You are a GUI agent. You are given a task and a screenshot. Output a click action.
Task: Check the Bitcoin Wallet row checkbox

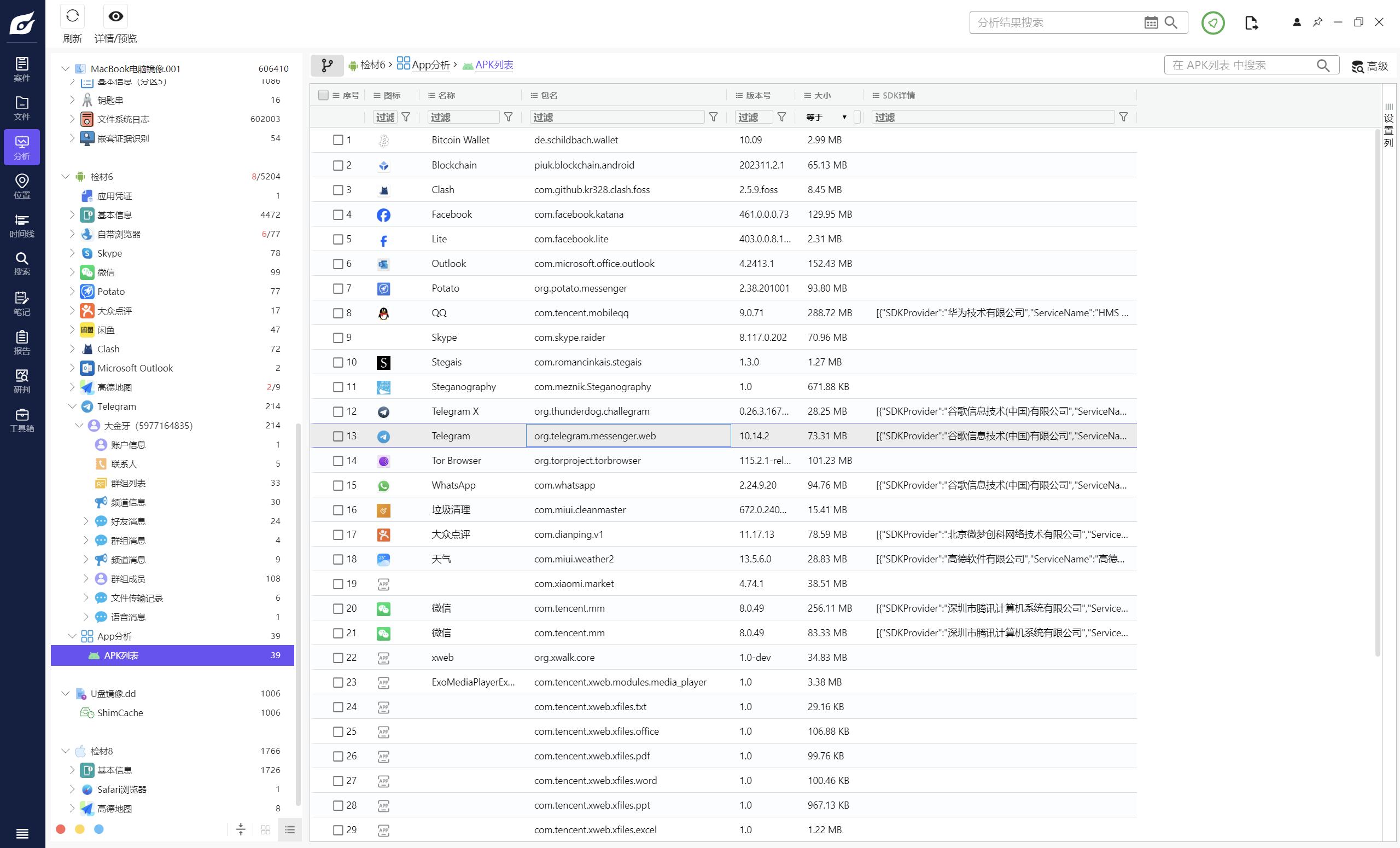coord(338,140)
